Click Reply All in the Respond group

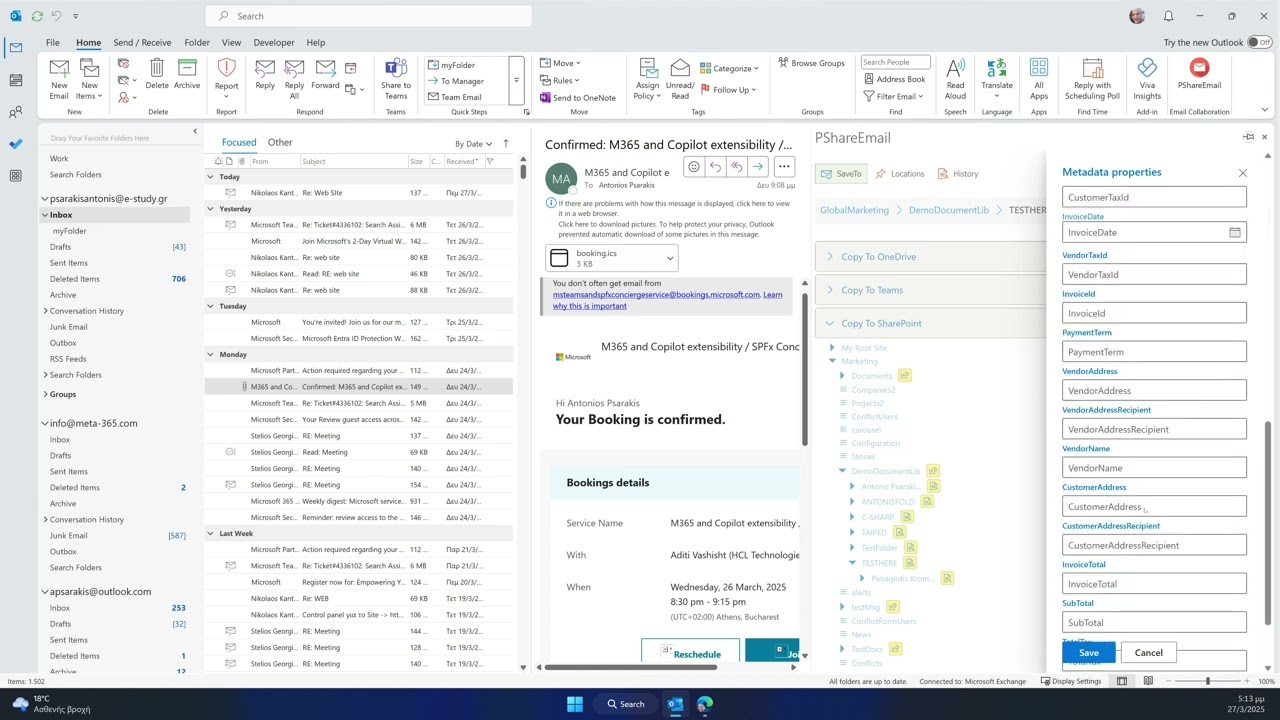pyautogui.click(x=294, y=78)
